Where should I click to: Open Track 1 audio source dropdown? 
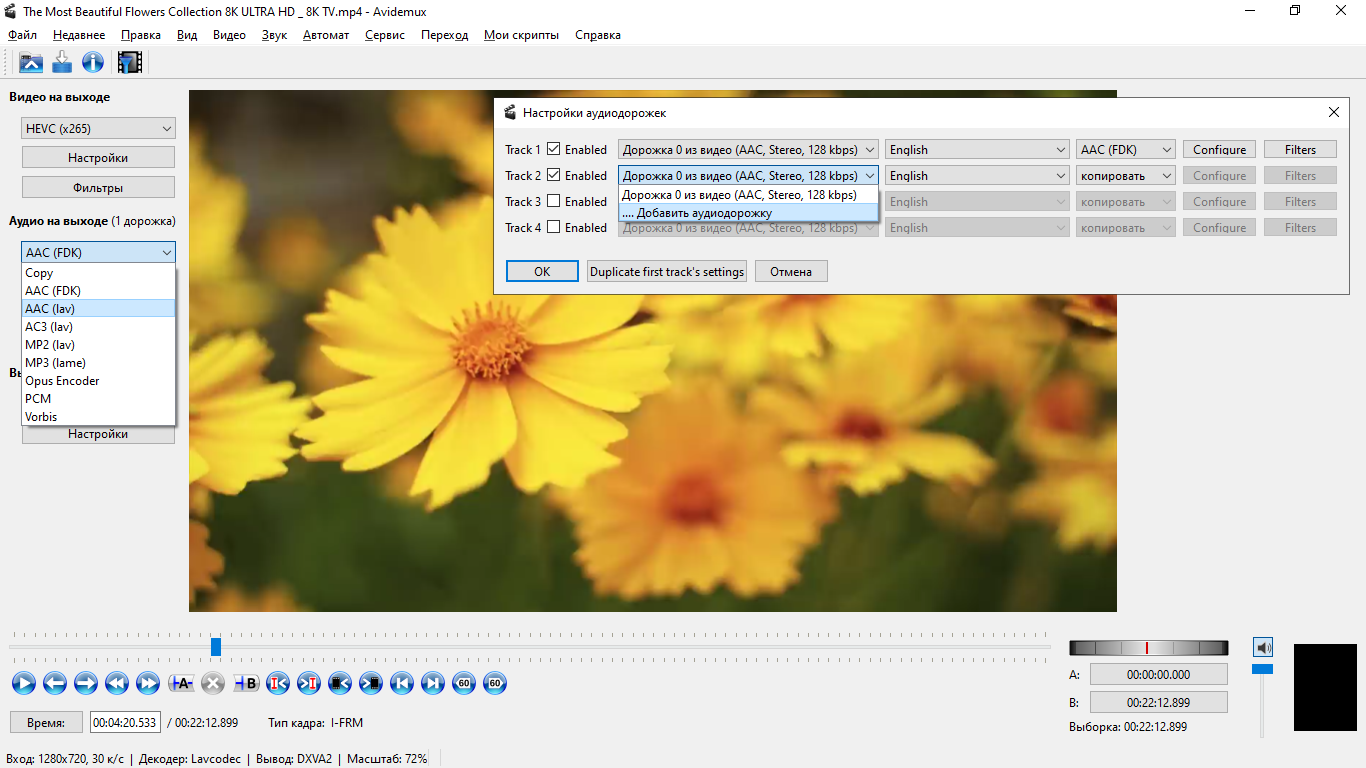(748, 149)
